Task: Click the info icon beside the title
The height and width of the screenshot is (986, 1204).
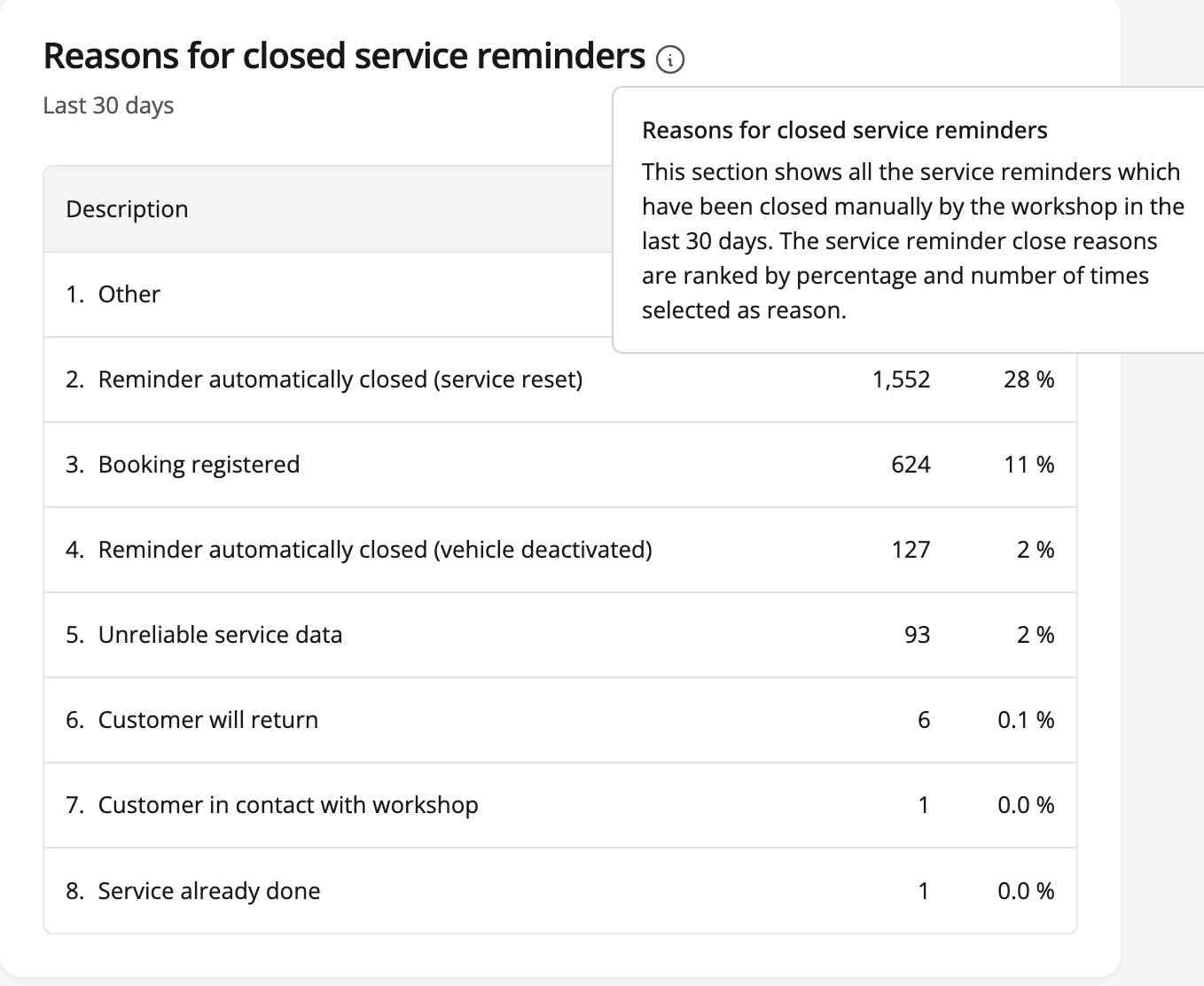Action: 670,59
